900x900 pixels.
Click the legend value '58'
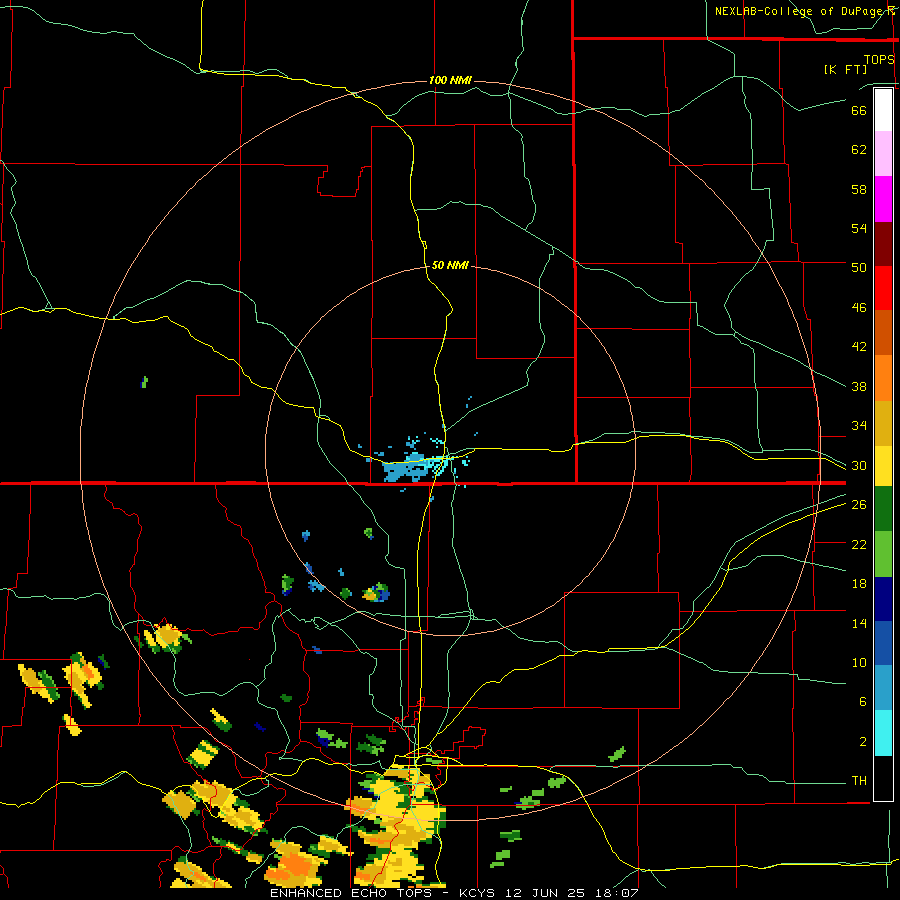pyautogui.click(x=859, y=189)
